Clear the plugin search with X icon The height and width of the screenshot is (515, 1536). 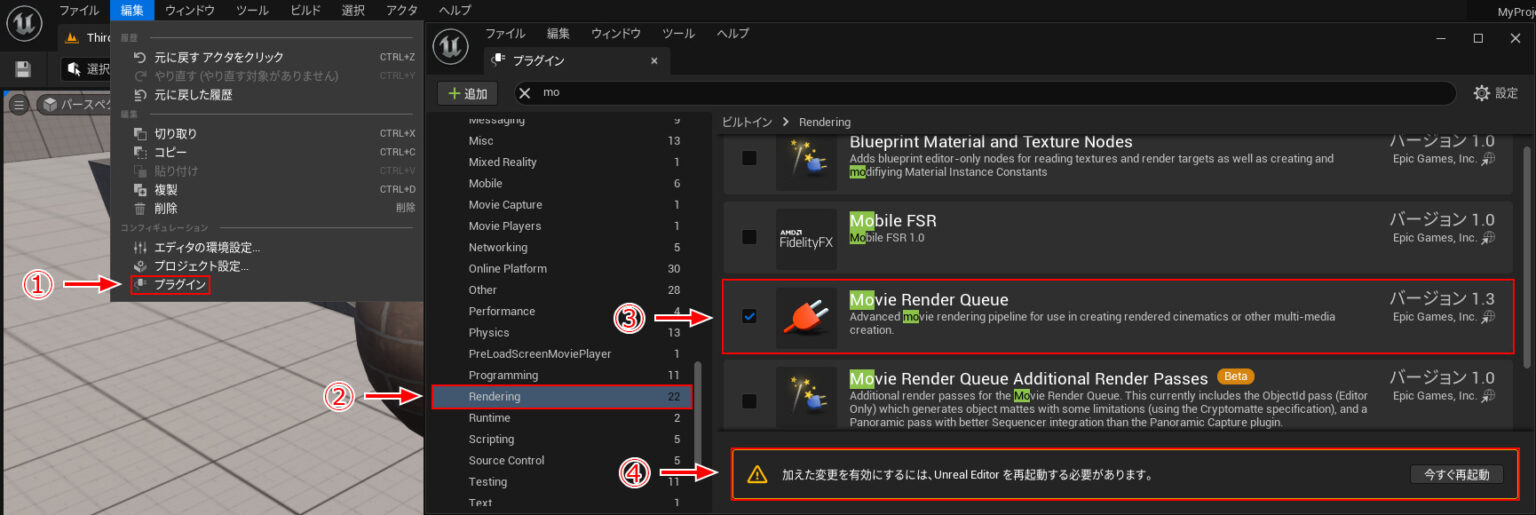[x=525, y=93]
